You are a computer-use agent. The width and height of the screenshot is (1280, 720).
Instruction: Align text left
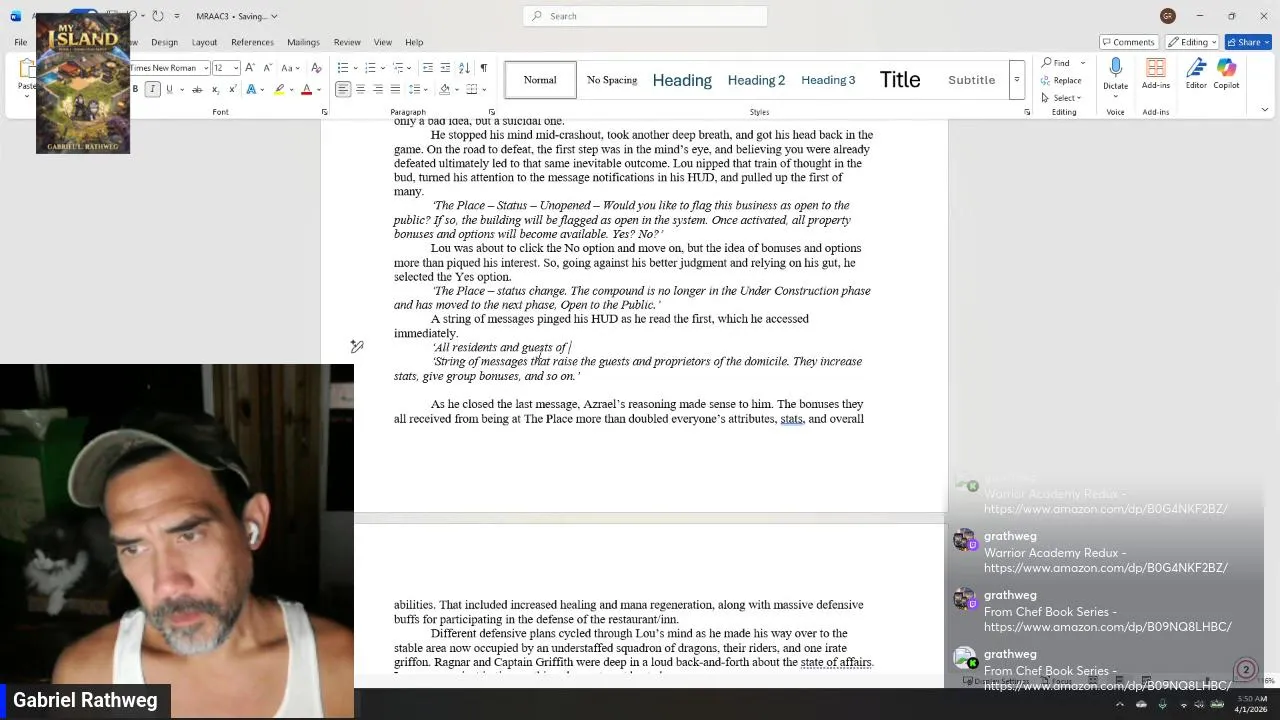click(343, 89)
